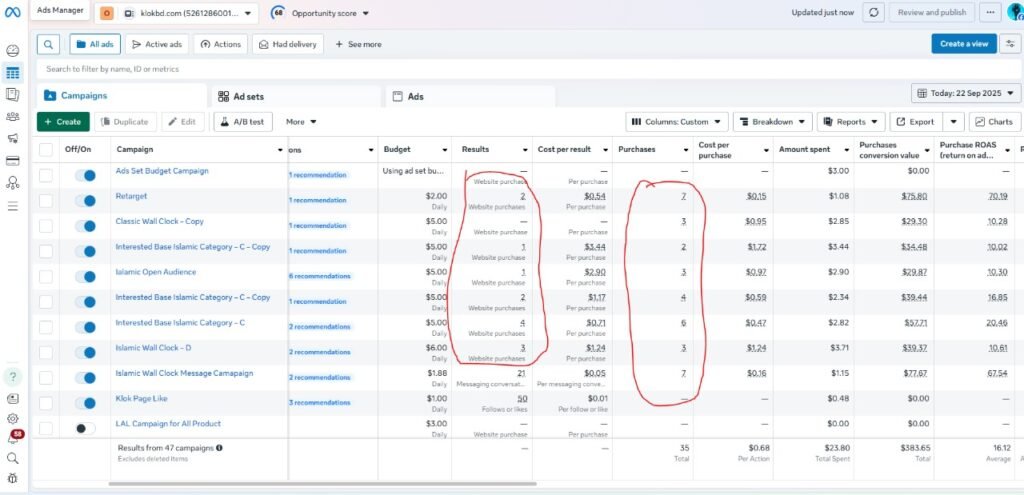1024x495 pixels.
Task: Toggle off the Retarget campaign
Action: pyautogui.click(x=85, y=201)
